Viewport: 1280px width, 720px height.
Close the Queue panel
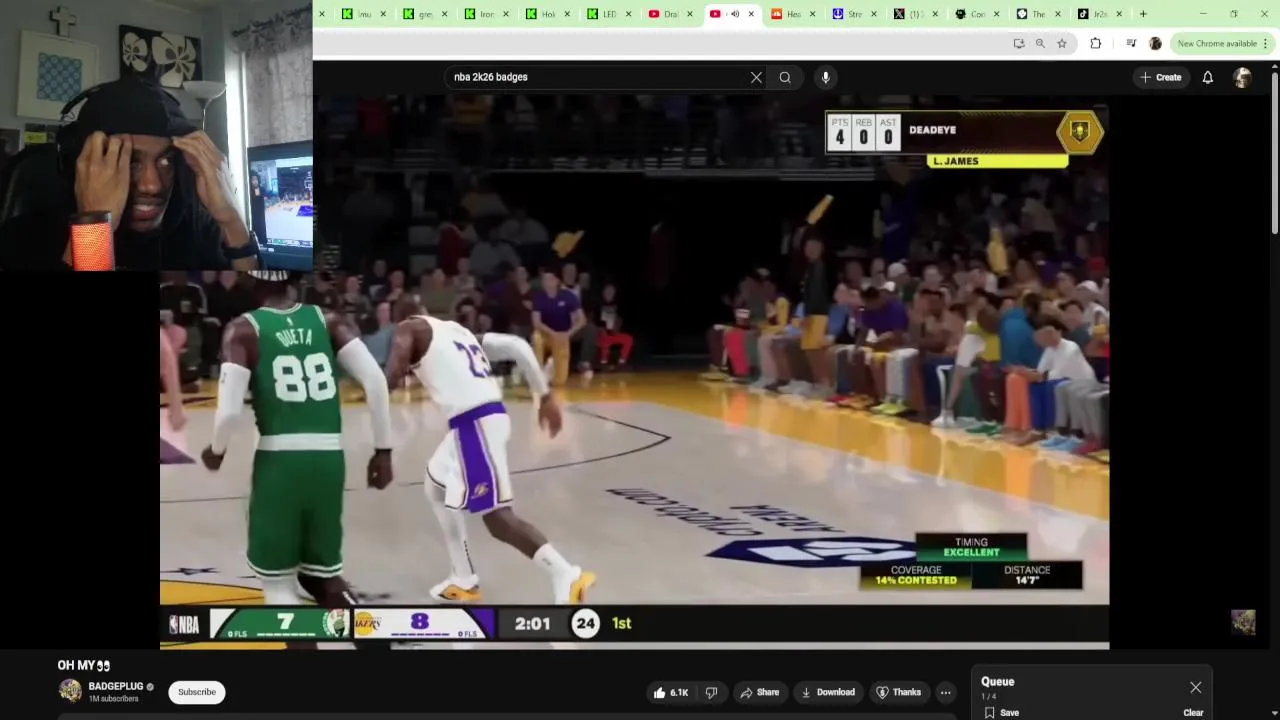[1195, 687]
